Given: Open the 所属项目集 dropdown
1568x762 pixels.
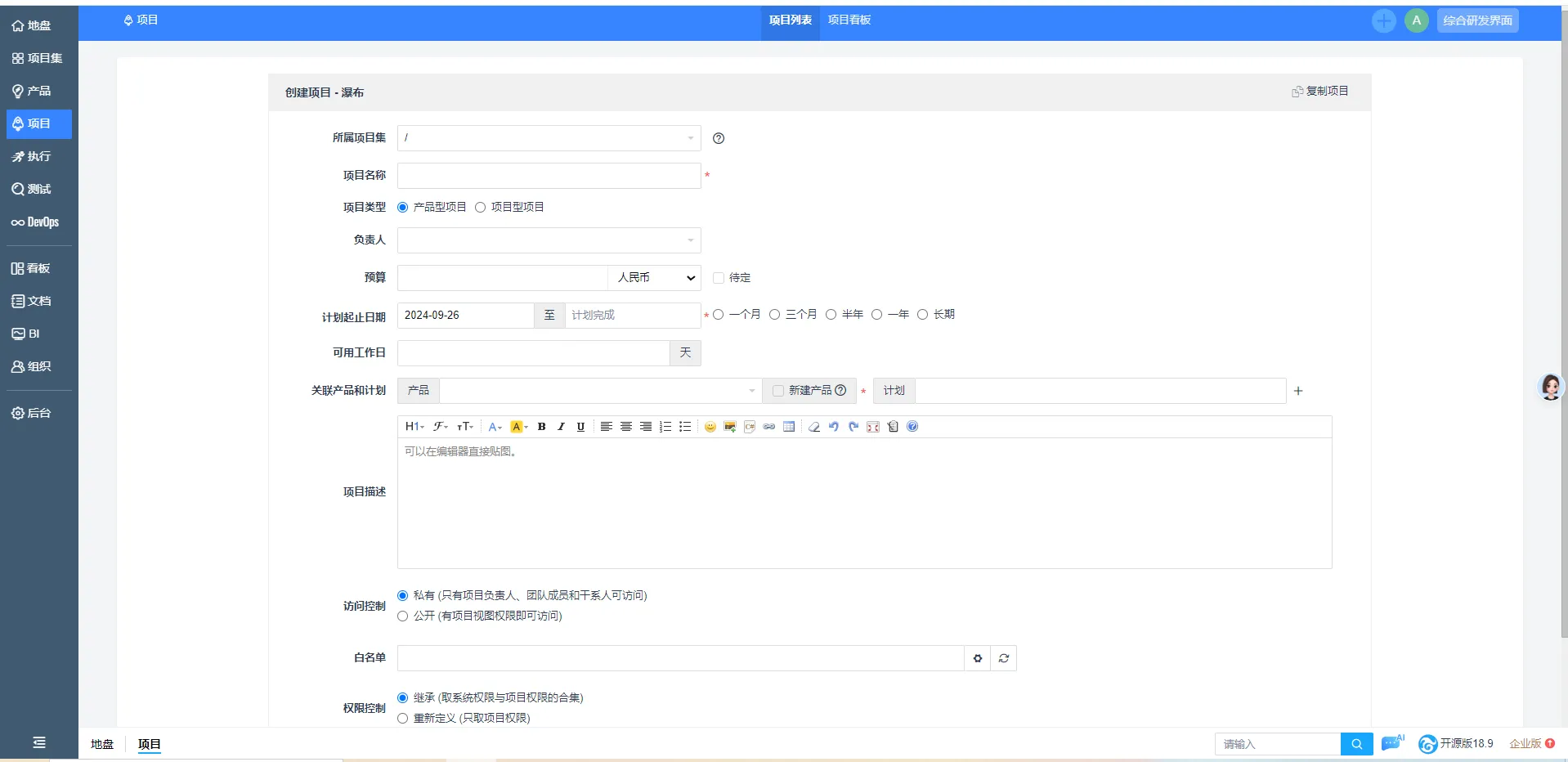Looking at the screenshot, I should click(x=549, y=138).
